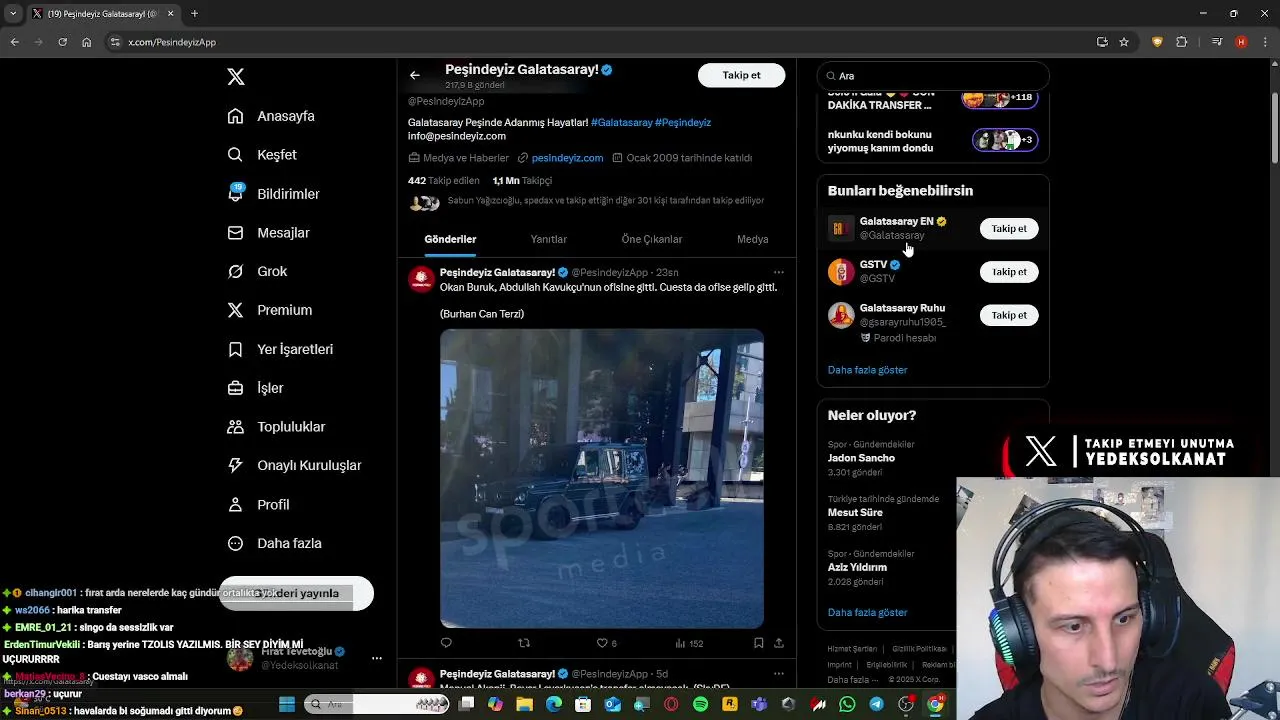Image resolution: width=1280 pixels, height=720 pixels.
Task: Go to Chrome home page icon
Action: click(x=87, y=42)
